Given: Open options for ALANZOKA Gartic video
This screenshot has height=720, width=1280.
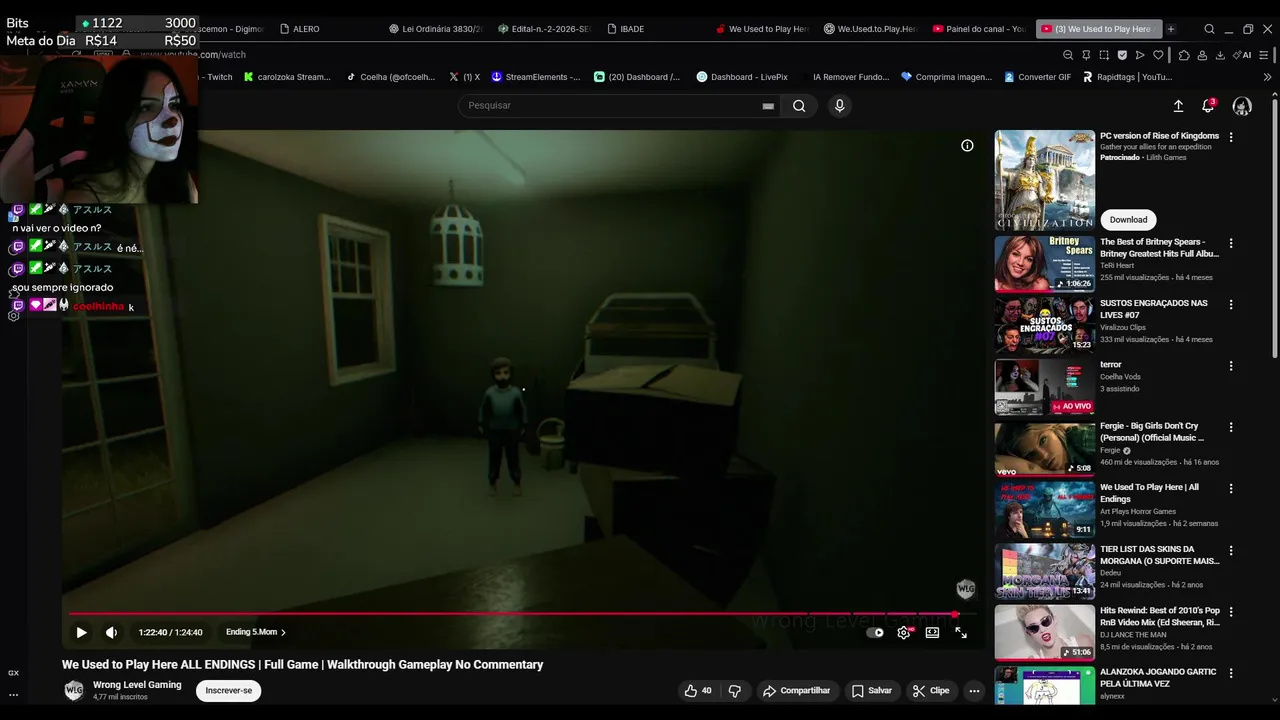Looking at the screenshot, I should (1231, 673).
